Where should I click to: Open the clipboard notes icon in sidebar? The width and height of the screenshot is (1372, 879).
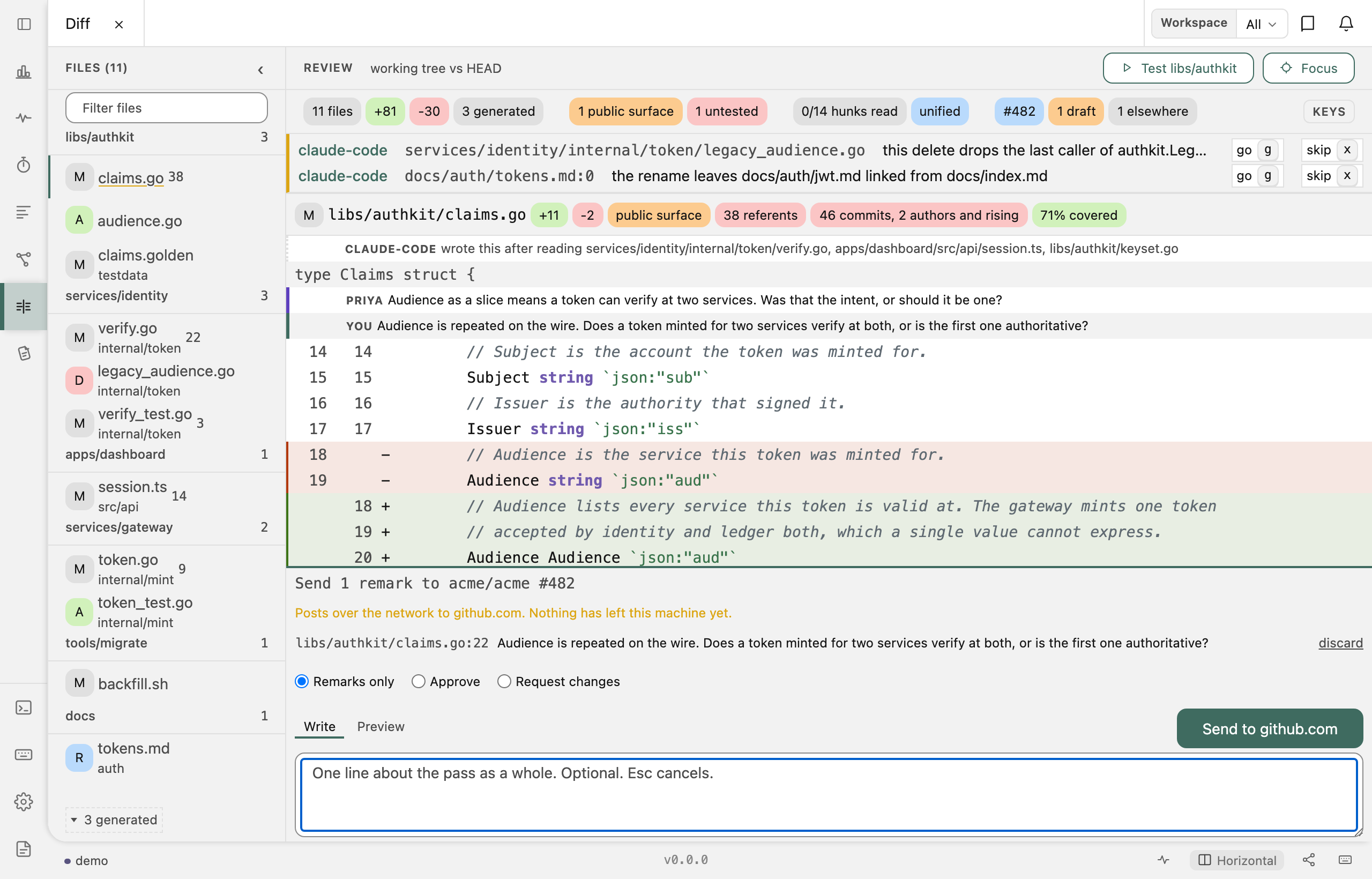pyautogui.click(x=24, y=354)
